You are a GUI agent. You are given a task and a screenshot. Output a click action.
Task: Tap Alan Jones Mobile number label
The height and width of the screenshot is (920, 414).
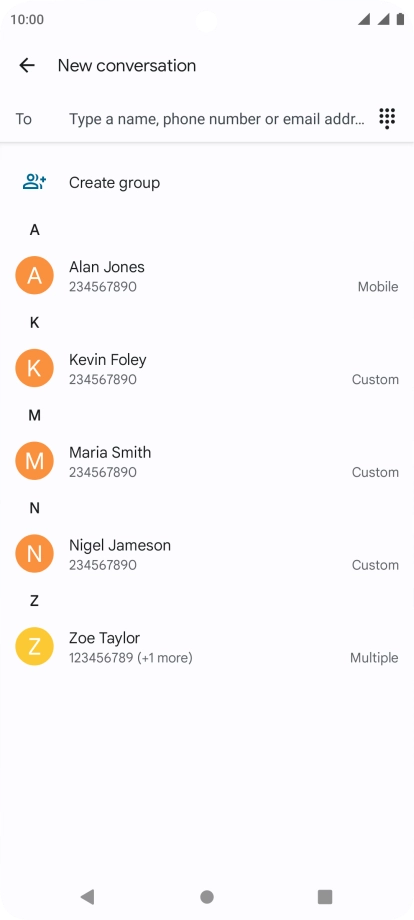click(378, 287)
